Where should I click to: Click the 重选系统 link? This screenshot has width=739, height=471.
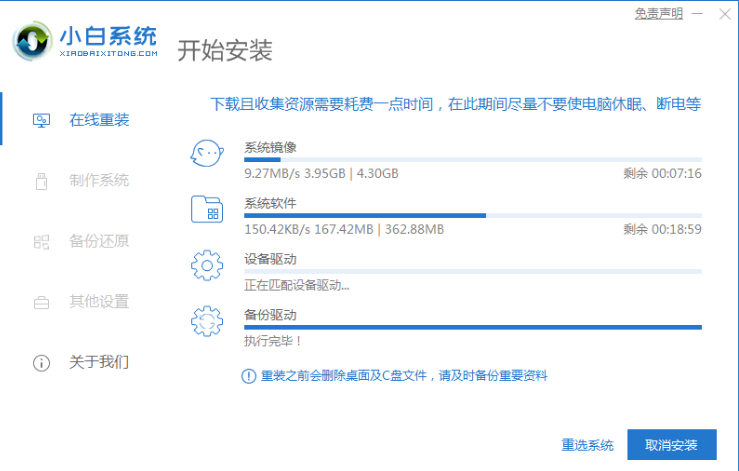pyautogui.click(x=587, y=445)
